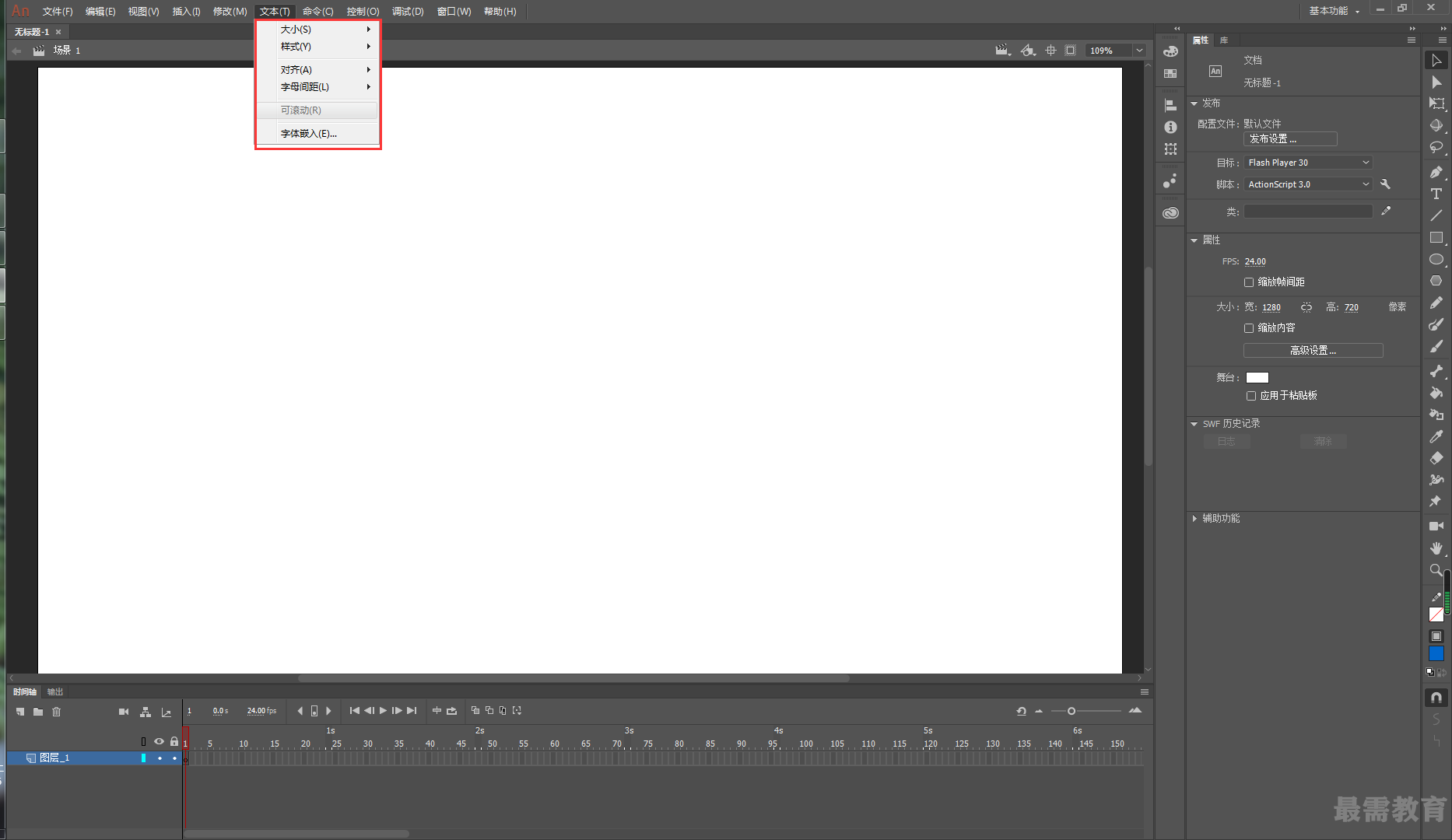
Task: Select the Pencil tool
Action: [x=1436, y=303]
